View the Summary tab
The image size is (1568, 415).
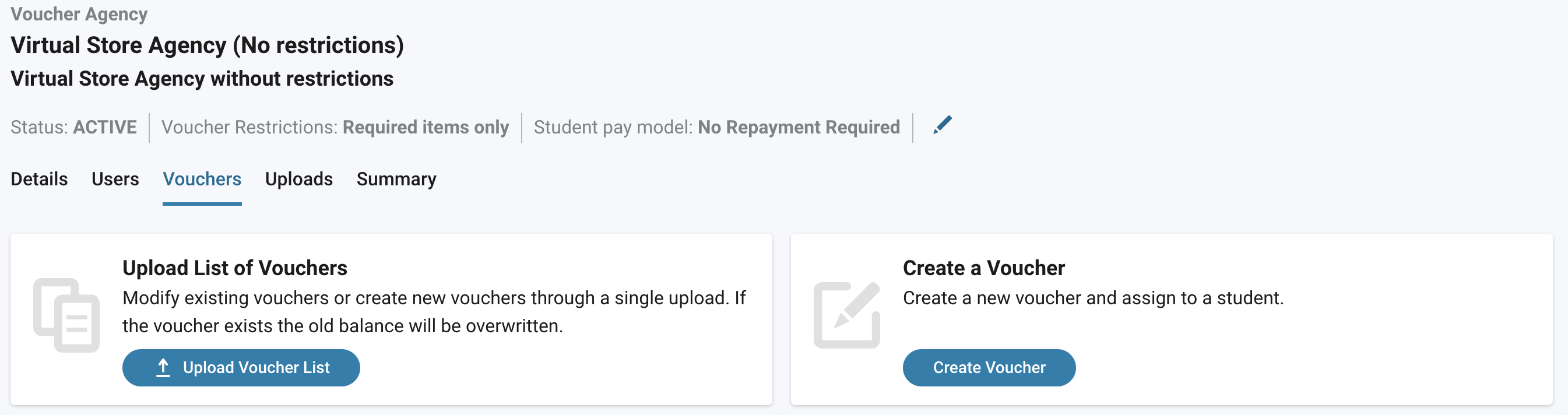(396, 179)
